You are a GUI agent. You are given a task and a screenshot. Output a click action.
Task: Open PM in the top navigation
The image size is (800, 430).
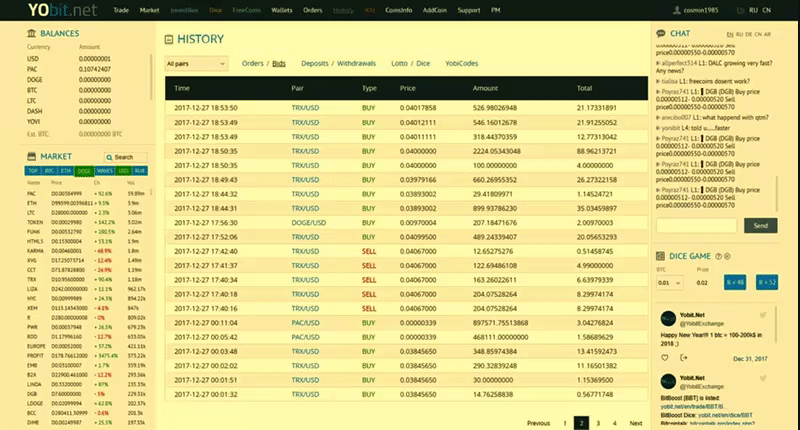coord(495,10)
